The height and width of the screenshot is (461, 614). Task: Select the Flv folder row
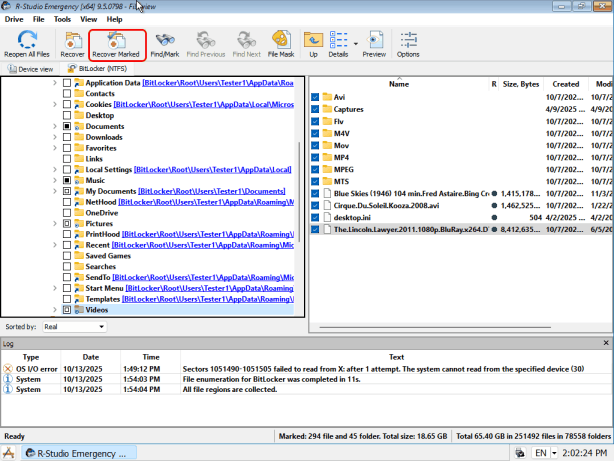tap(461, 121)
